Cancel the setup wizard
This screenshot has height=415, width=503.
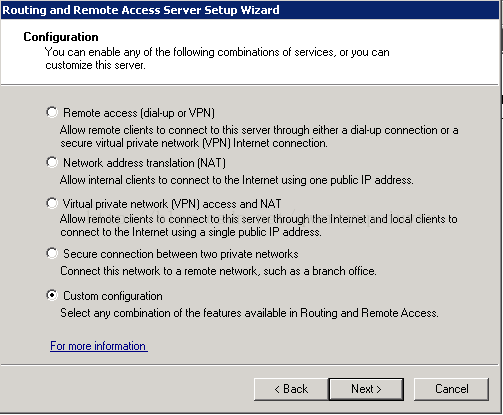(x=451, y=389)
